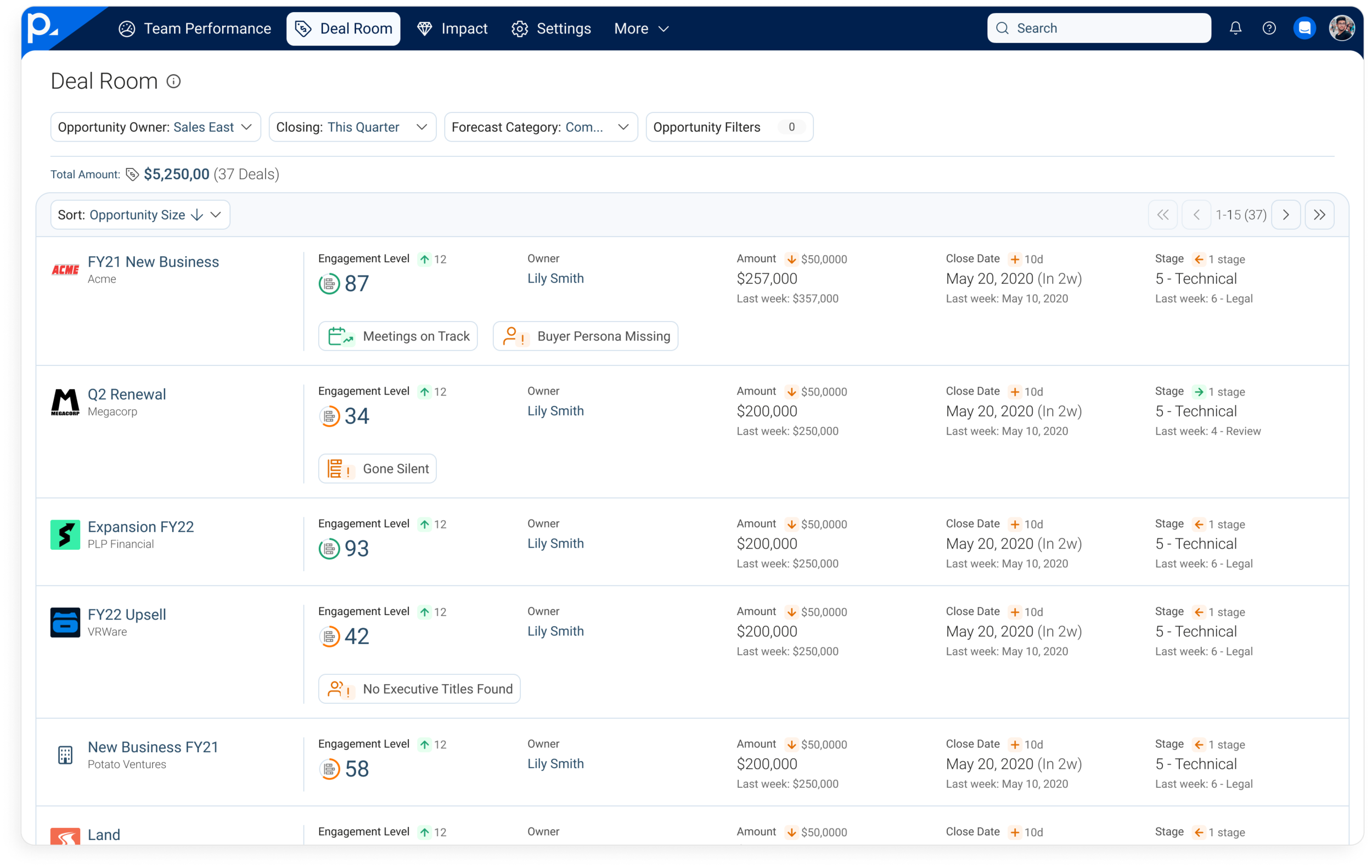Click the Megacorp logo icon

65,402
